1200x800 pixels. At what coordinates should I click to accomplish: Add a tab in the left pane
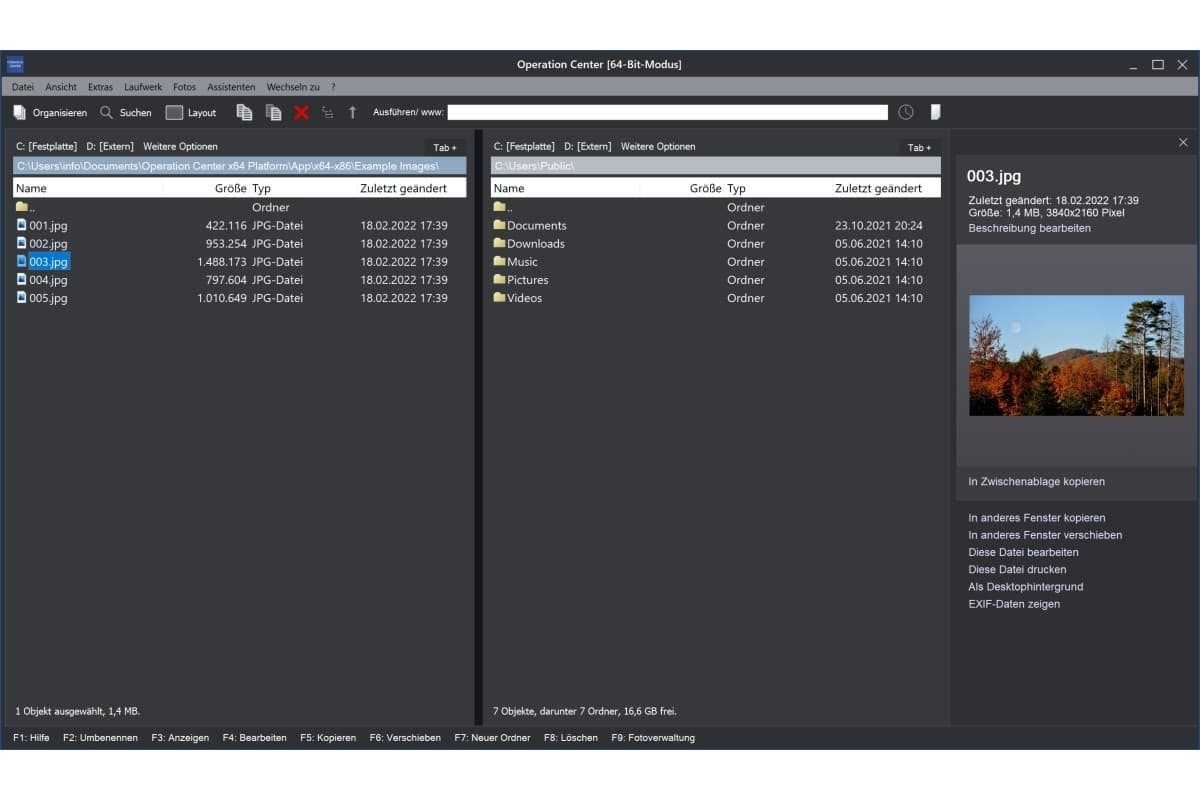click(445, 148)
